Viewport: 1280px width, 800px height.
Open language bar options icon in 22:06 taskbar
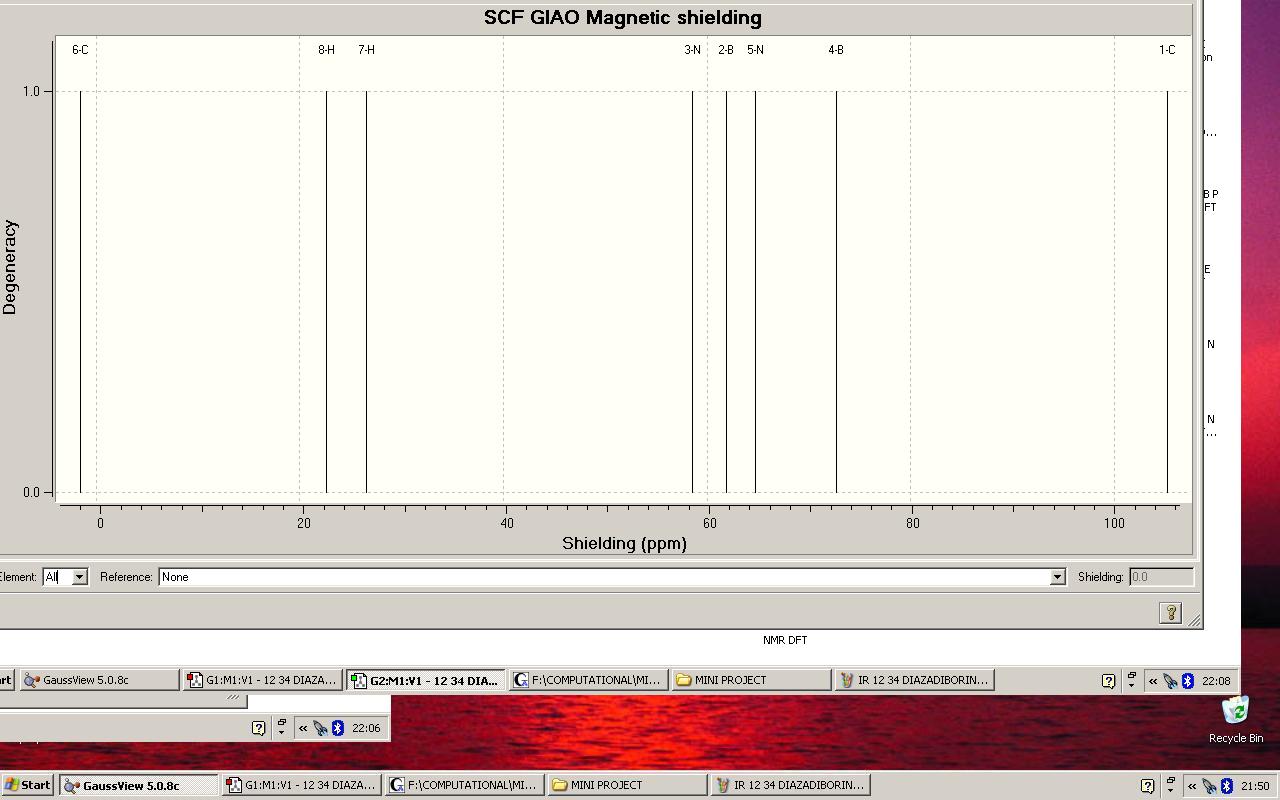pyautogui.click(x=281, y=726)
